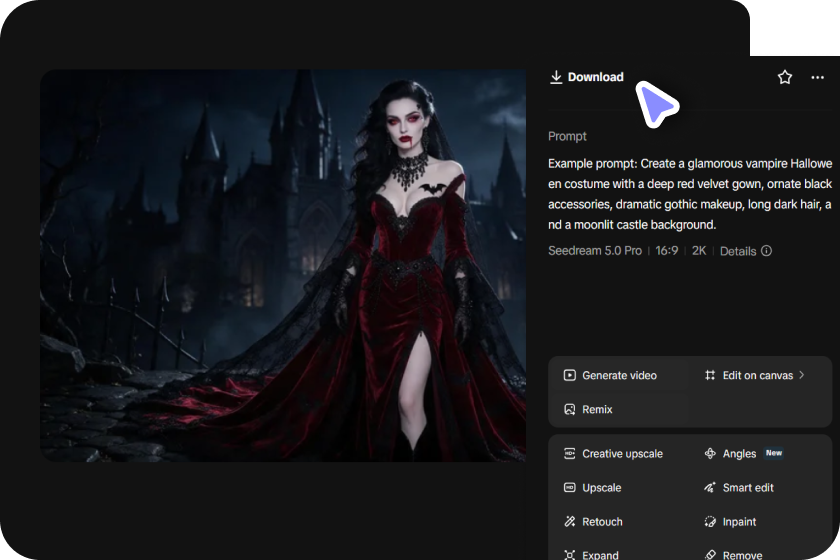Click the Expand frame icon
The image size is (840, 560).
pyautogui.click(x=569, y=555)
